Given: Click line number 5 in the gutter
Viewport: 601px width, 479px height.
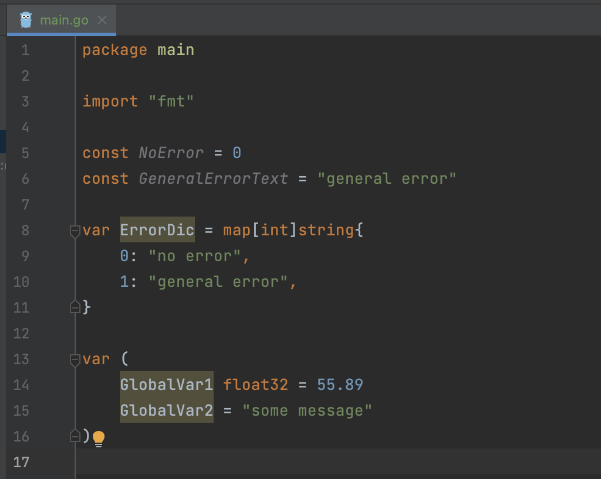Looking at the screenshot, I should coord(24,153).
